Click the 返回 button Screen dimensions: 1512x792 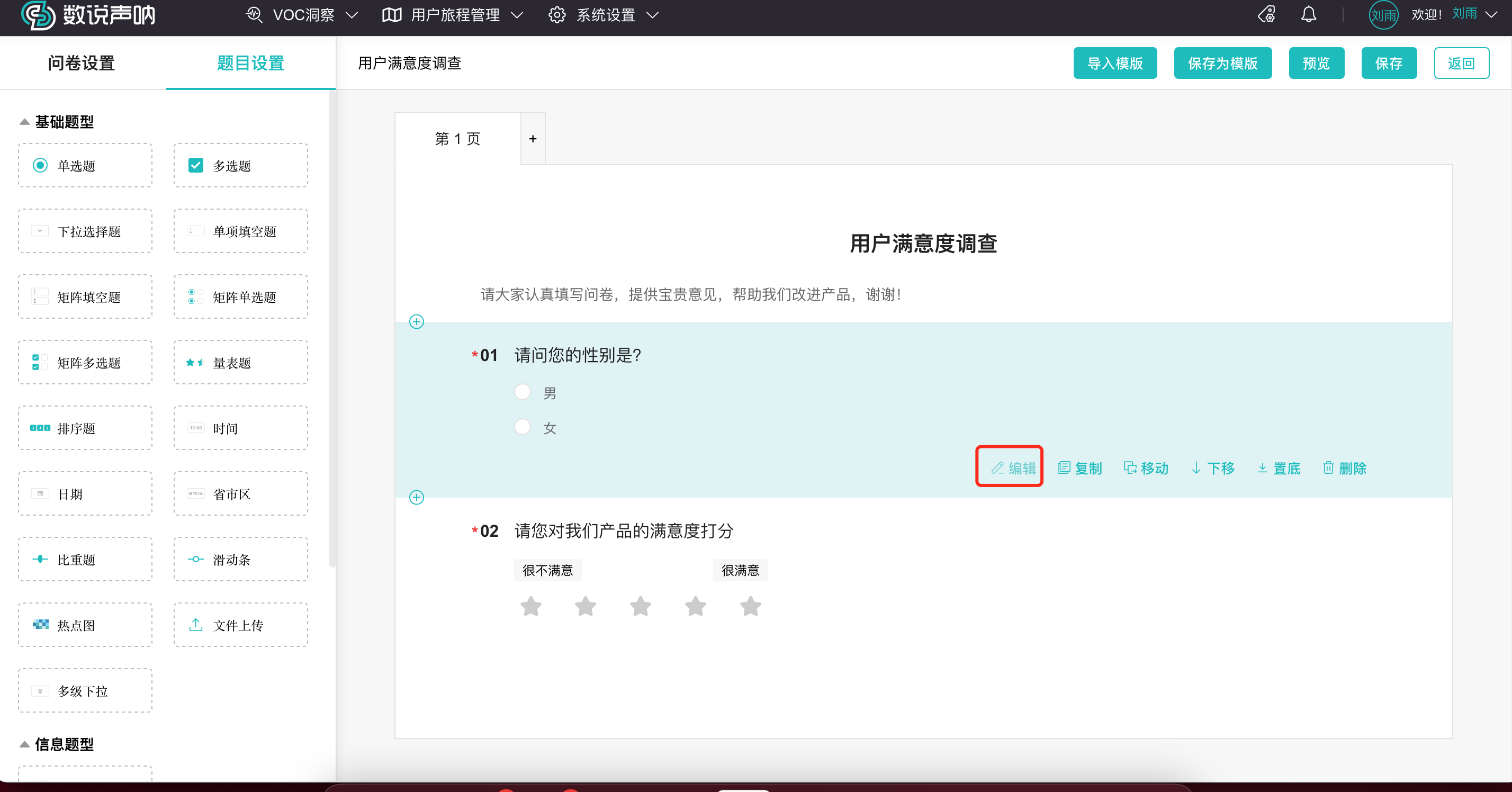1461,63
